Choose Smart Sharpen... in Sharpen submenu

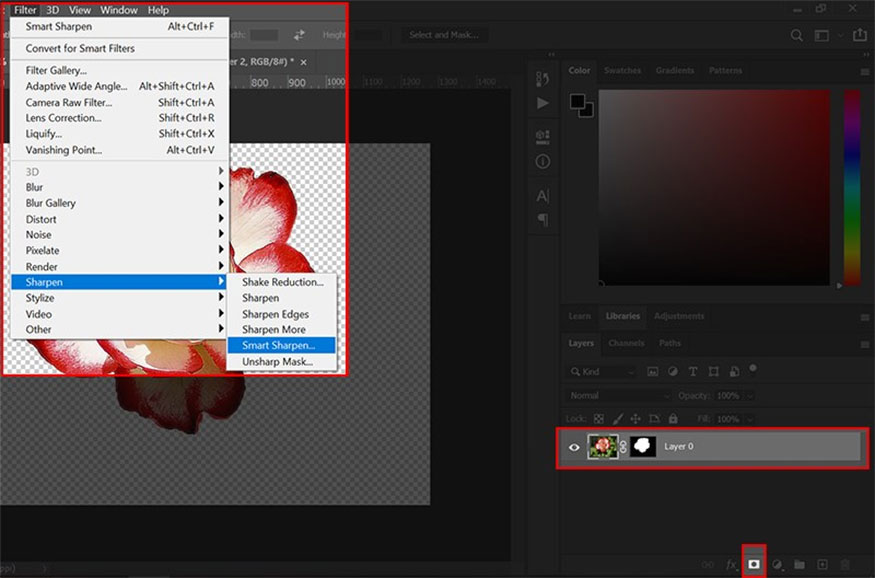[281, 345]
